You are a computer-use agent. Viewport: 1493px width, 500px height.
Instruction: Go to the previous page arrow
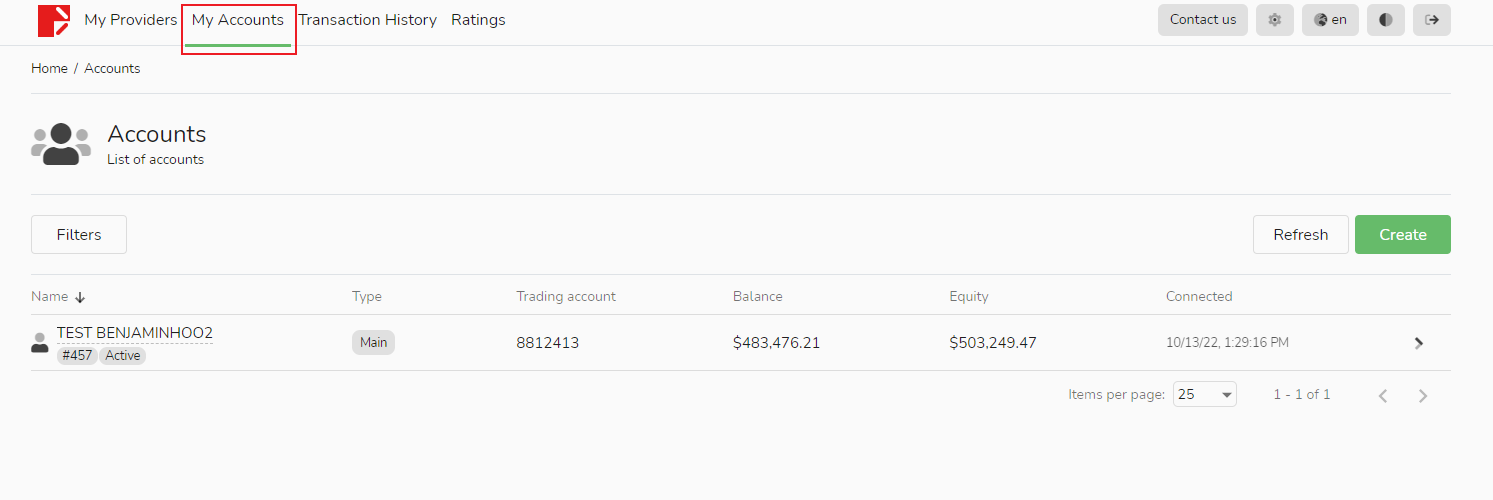[1383, 396]
